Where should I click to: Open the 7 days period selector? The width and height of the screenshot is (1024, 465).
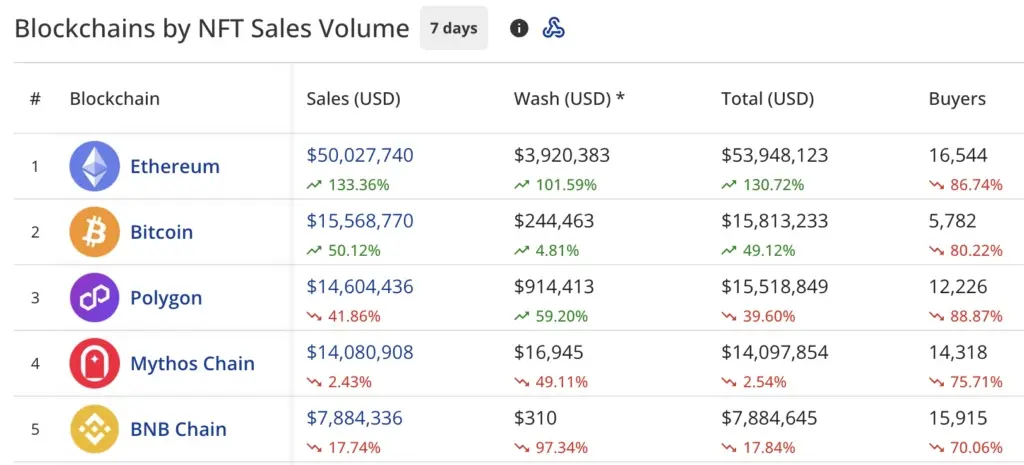click(454, 28)
